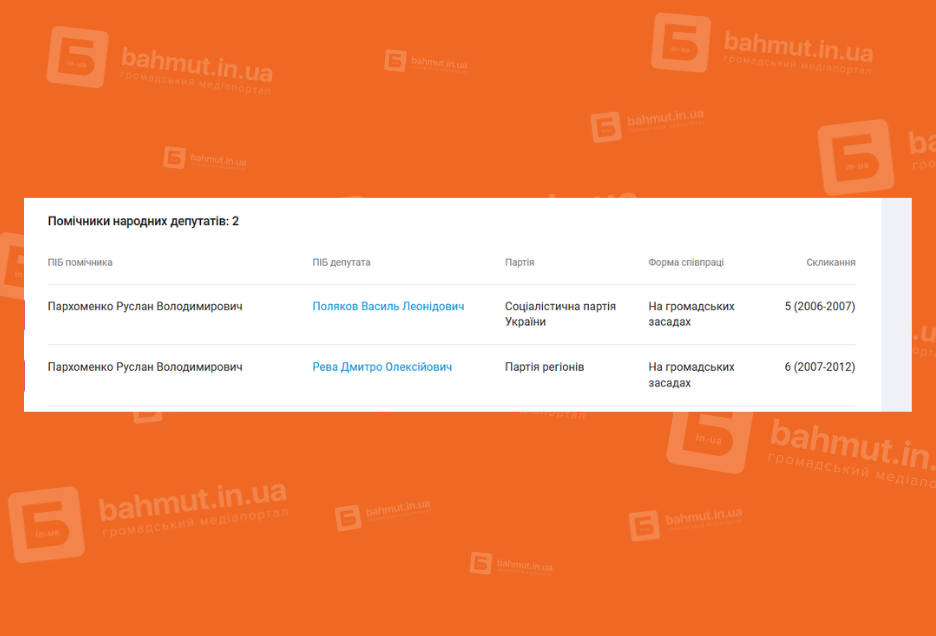
Task: Click the 'Партія регіонів' party cell
Action: [x=544, y=367]
